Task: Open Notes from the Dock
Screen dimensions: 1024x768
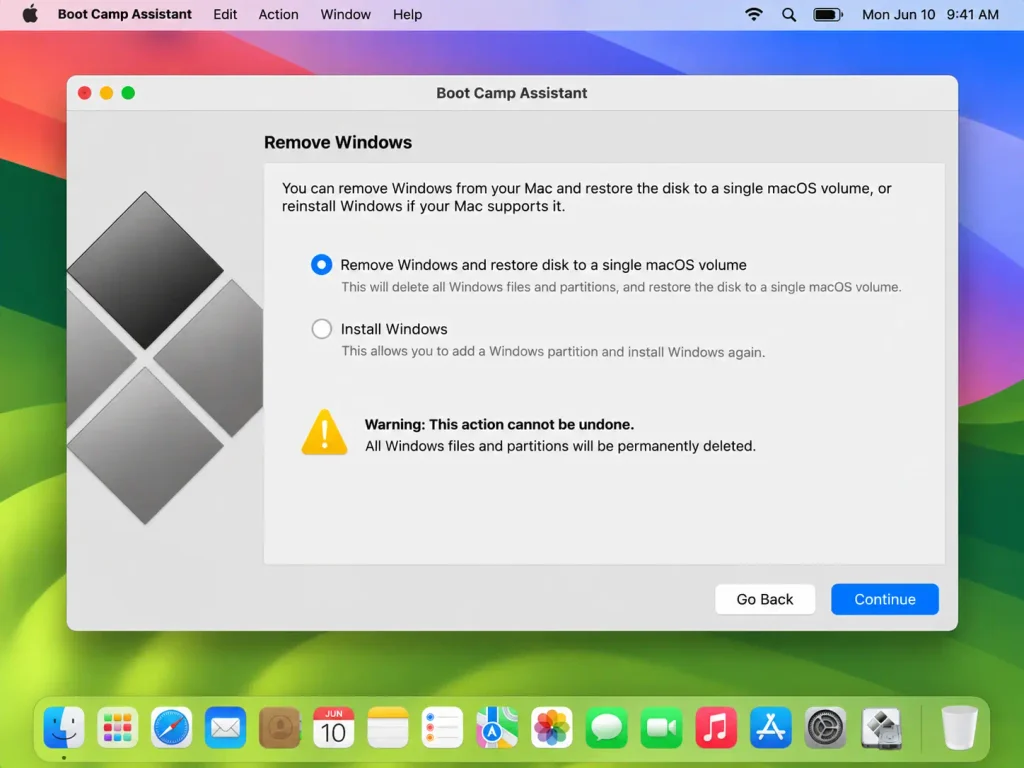Action: pyautogui.click(x=388, y=728)
